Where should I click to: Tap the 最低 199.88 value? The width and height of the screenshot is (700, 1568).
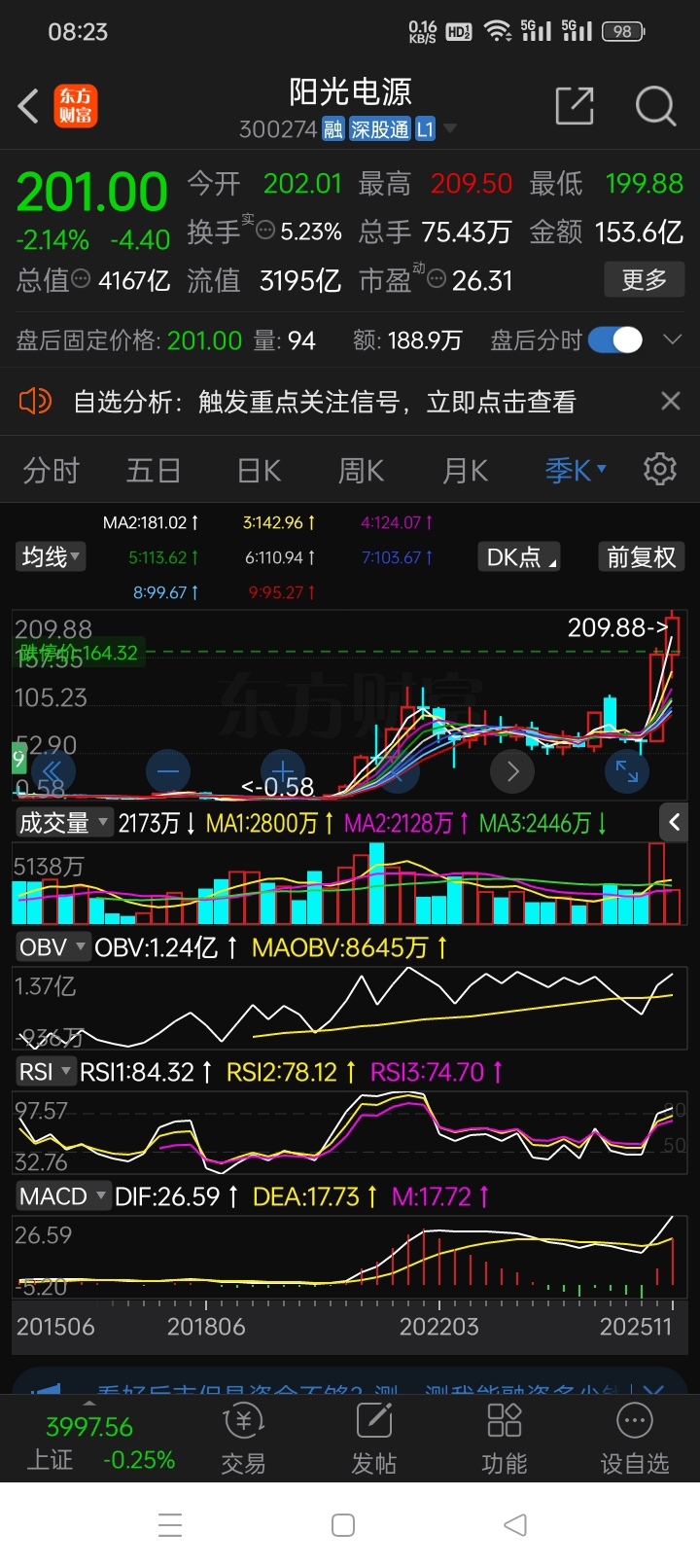[x=644, y=183]
